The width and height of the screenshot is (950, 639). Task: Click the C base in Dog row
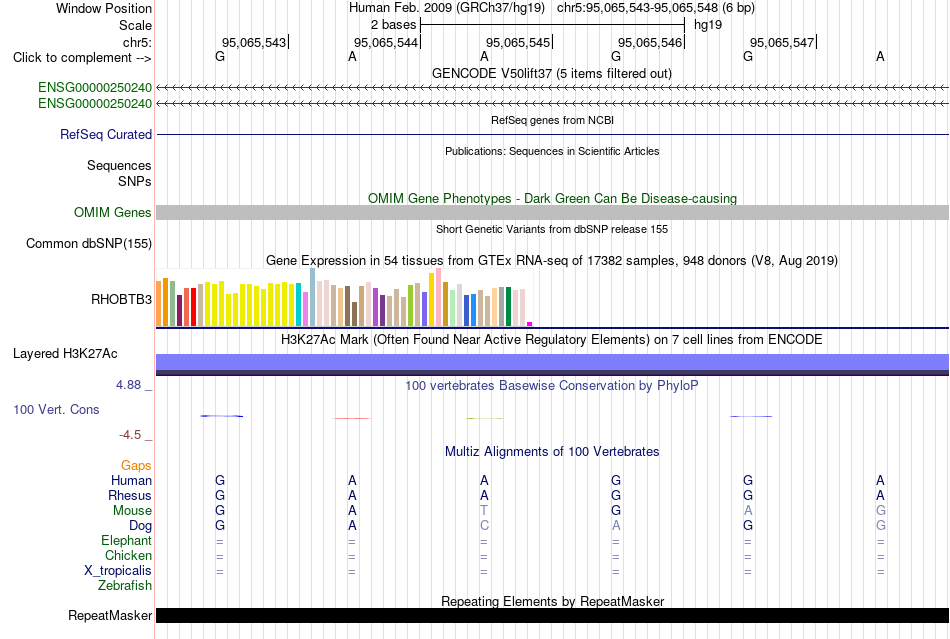click(484, 526)
